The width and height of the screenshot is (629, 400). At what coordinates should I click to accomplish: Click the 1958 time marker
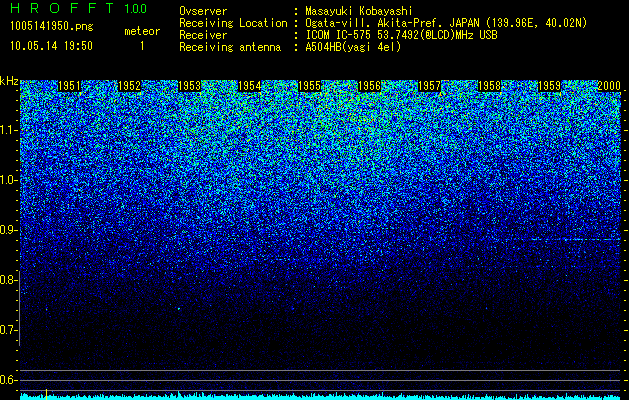489,86
